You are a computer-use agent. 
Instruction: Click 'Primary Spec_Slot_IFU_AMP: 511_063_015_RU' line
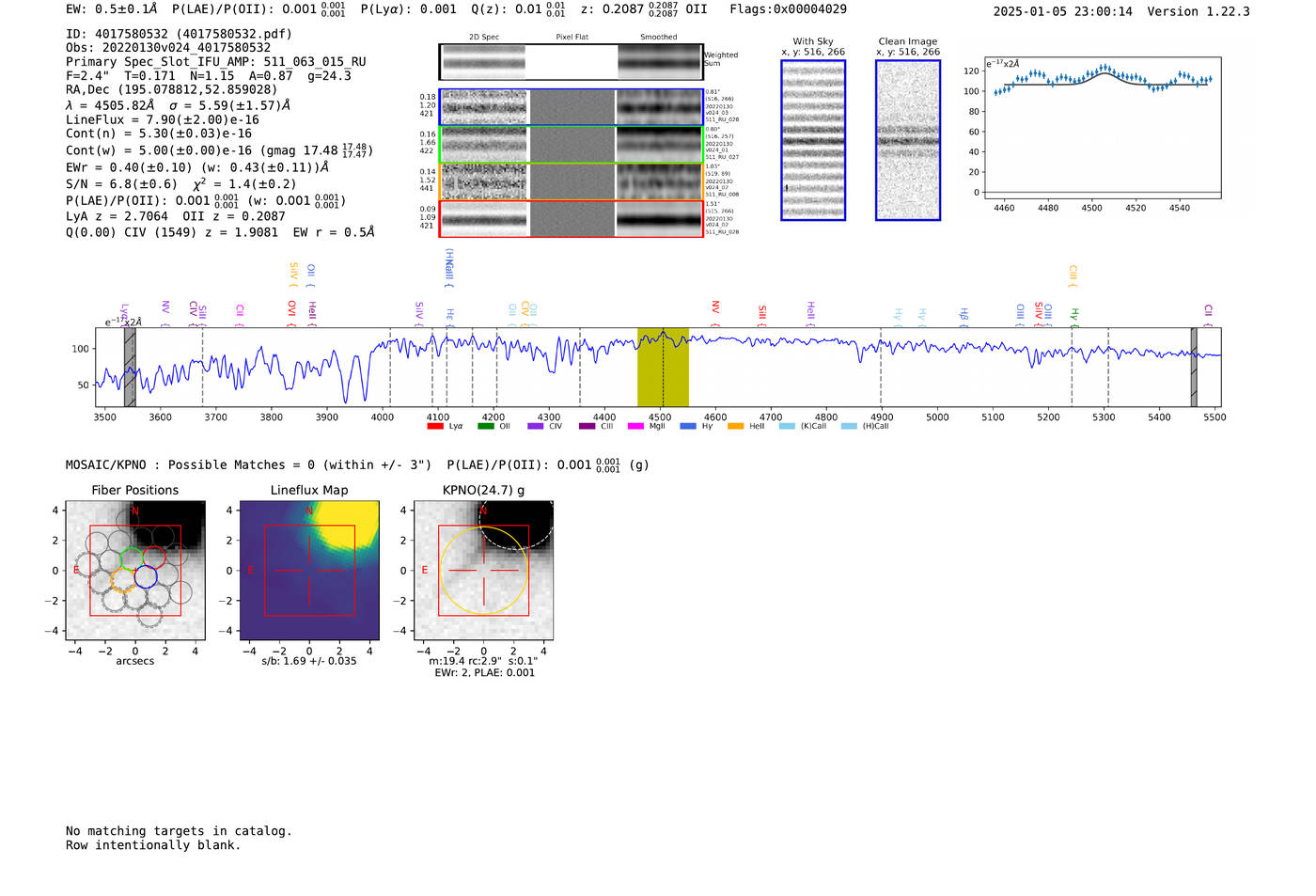pyautogui.click(x=216, y=62)
